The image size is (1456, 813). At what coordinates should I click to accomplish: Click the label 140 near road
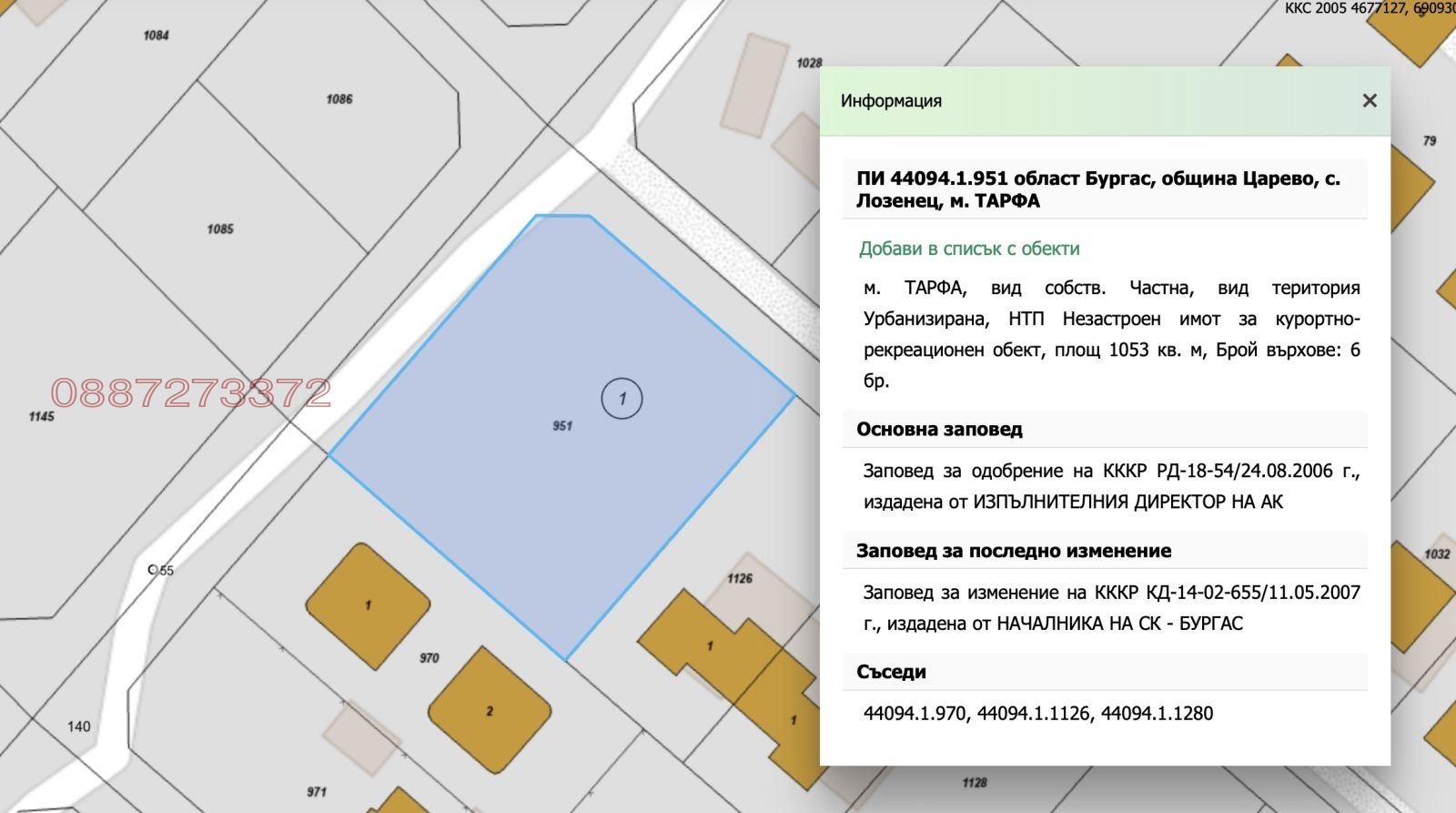tap(79, 727)
